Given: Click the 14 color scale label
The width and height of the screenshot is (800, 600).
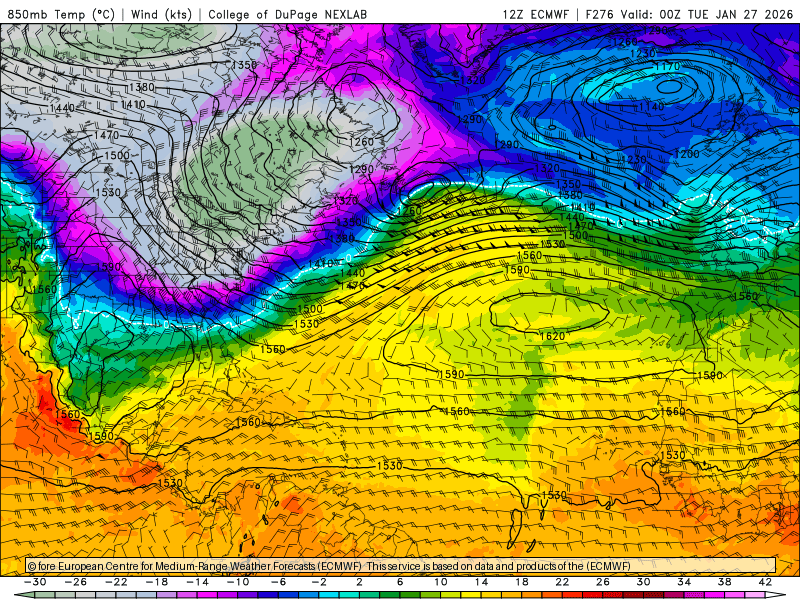Looking at the screenshot, I should (481, 582).
